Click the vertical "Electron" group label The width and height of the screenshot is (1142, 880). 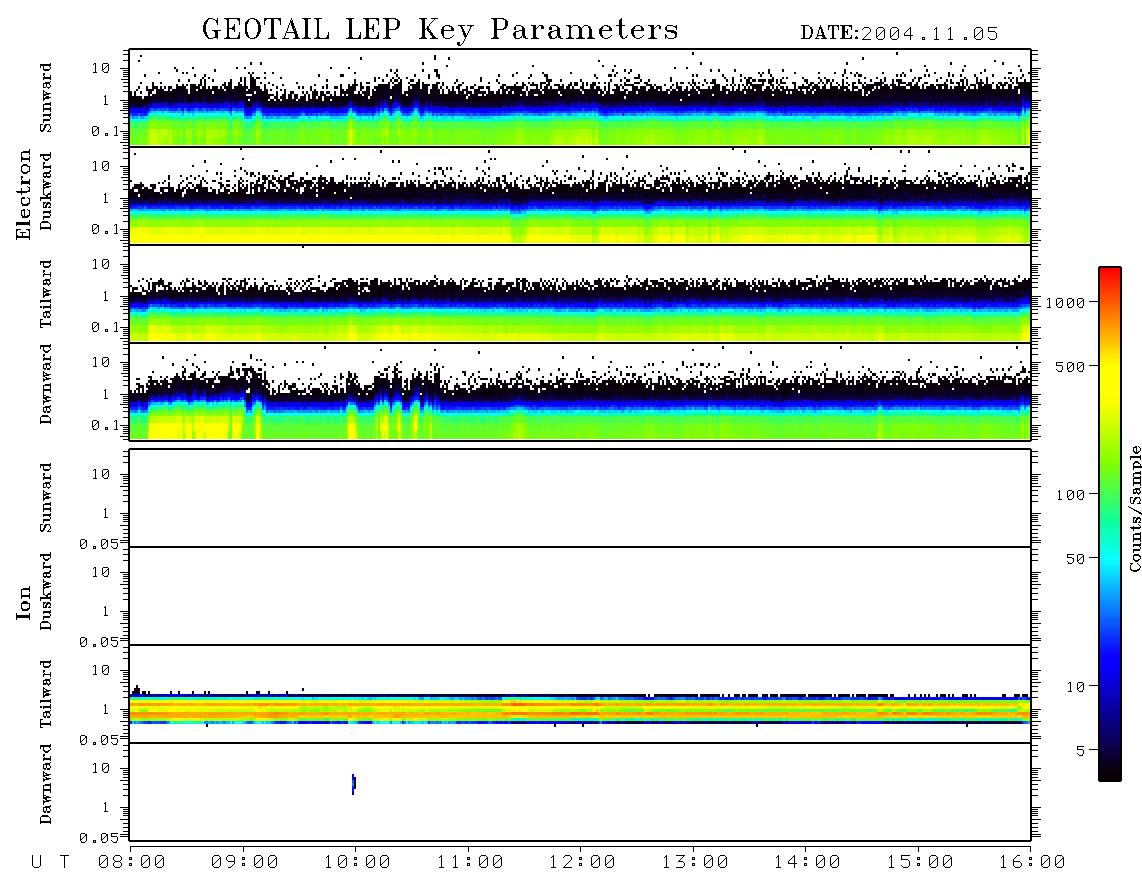pos(24,194)
